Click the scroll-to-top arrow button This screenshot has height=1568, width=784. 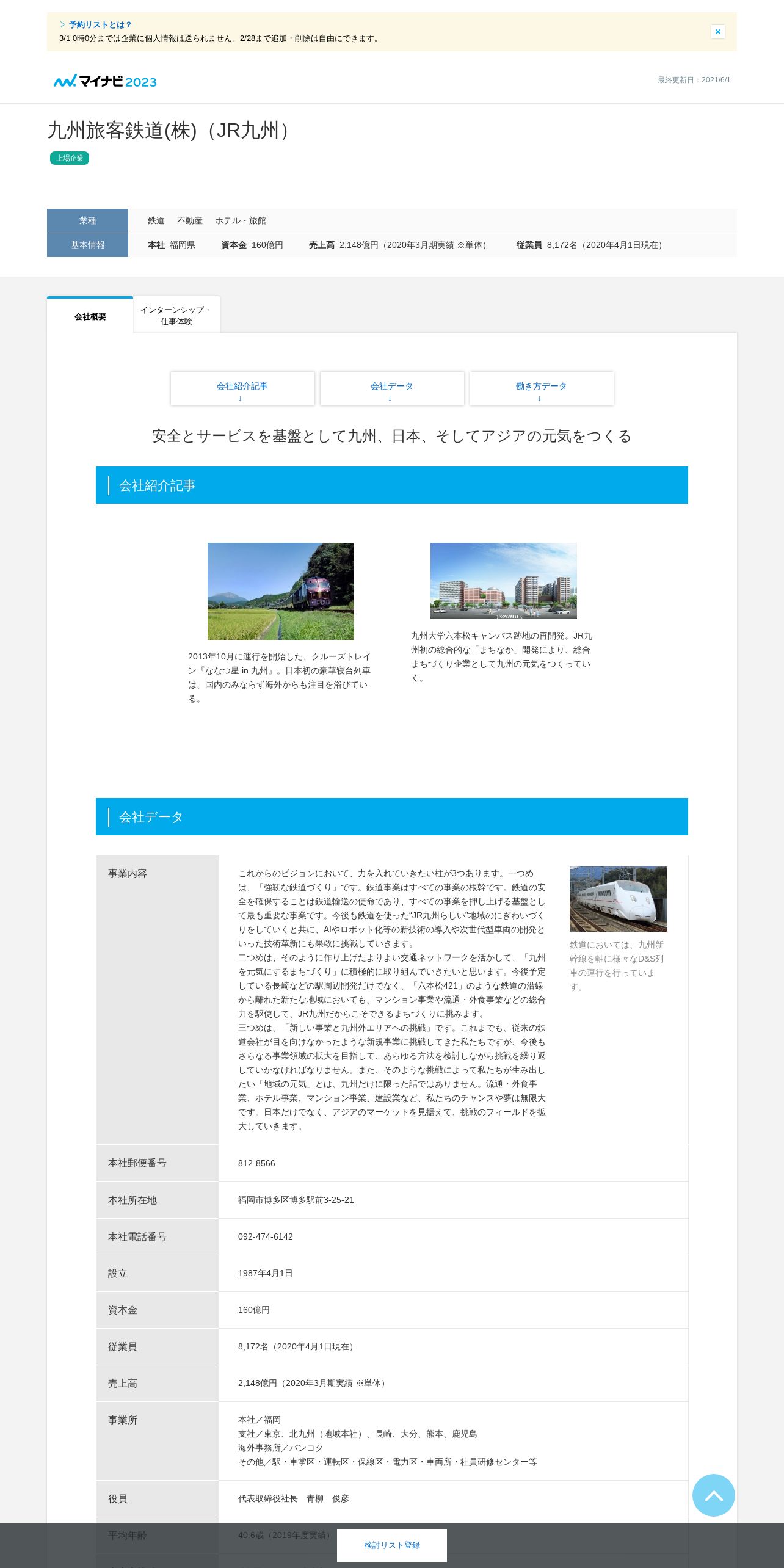click(x=713, y=1495)
